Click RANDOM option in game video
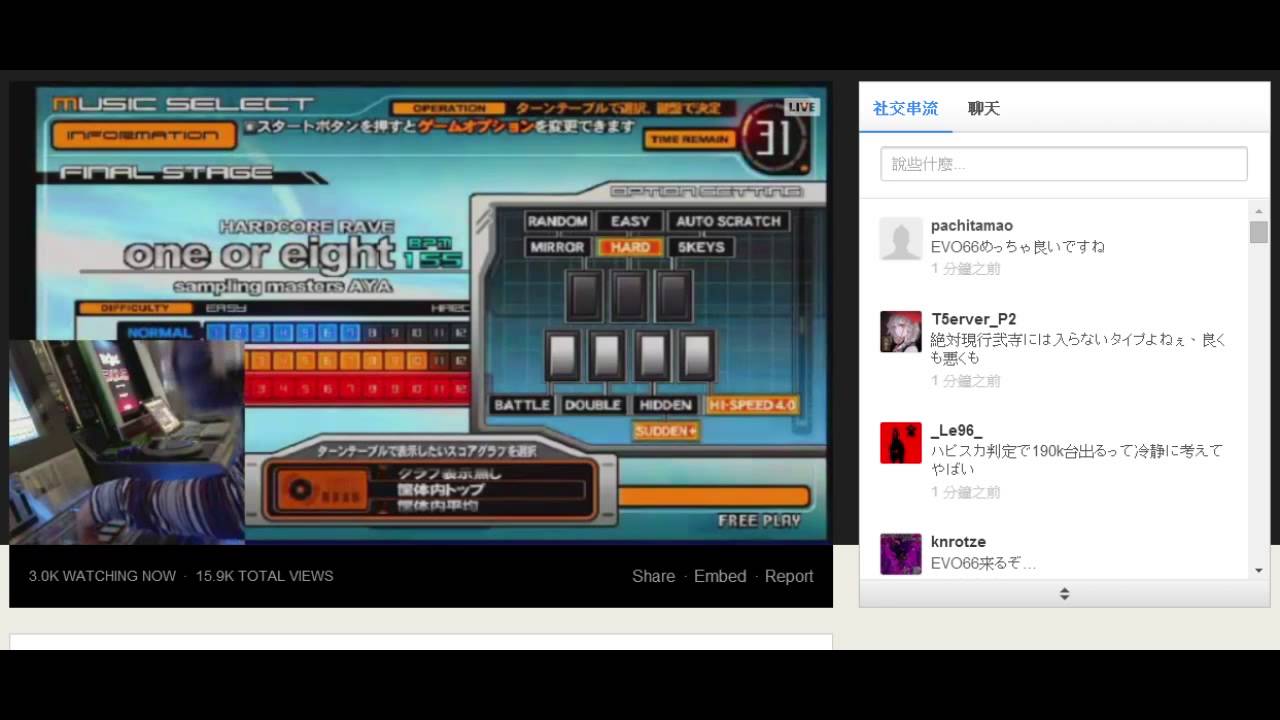 (x=557, y=221)
